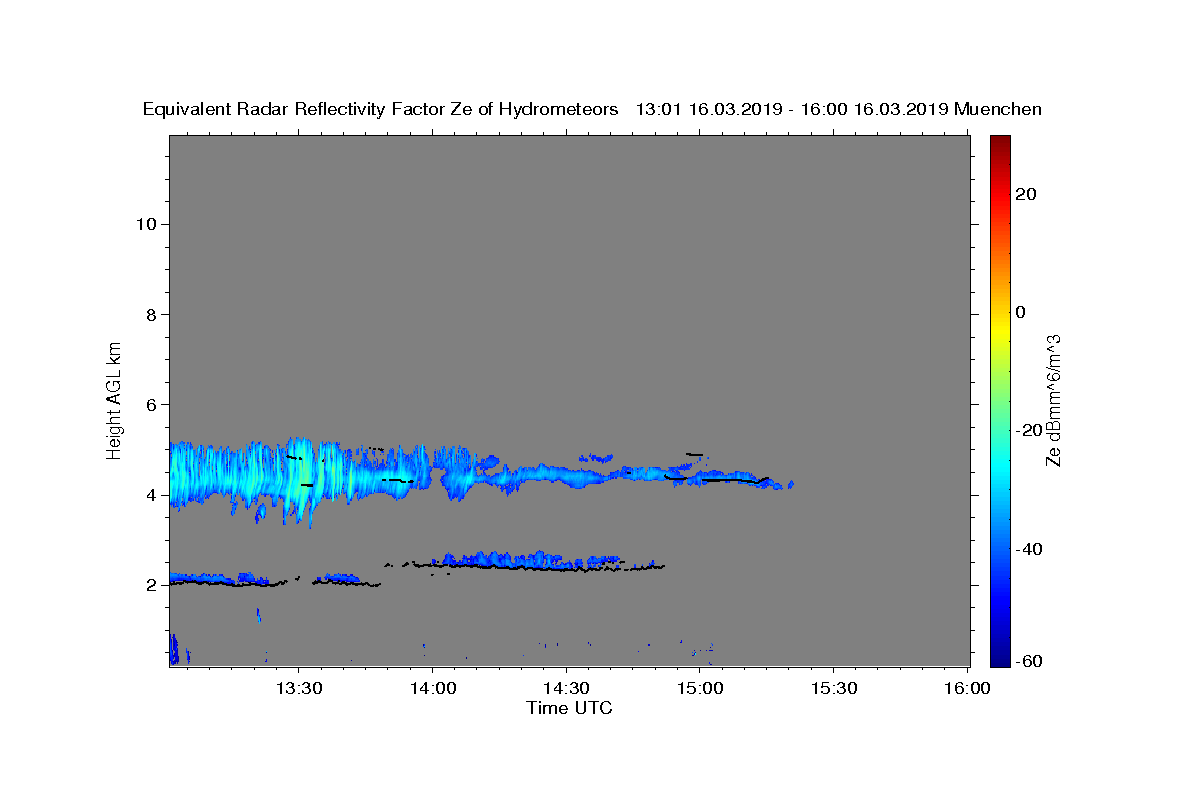This screenshot has height=800, width=1200.
Task: Click the colorbar value -40 label
Action: (x=1029, y=548)
